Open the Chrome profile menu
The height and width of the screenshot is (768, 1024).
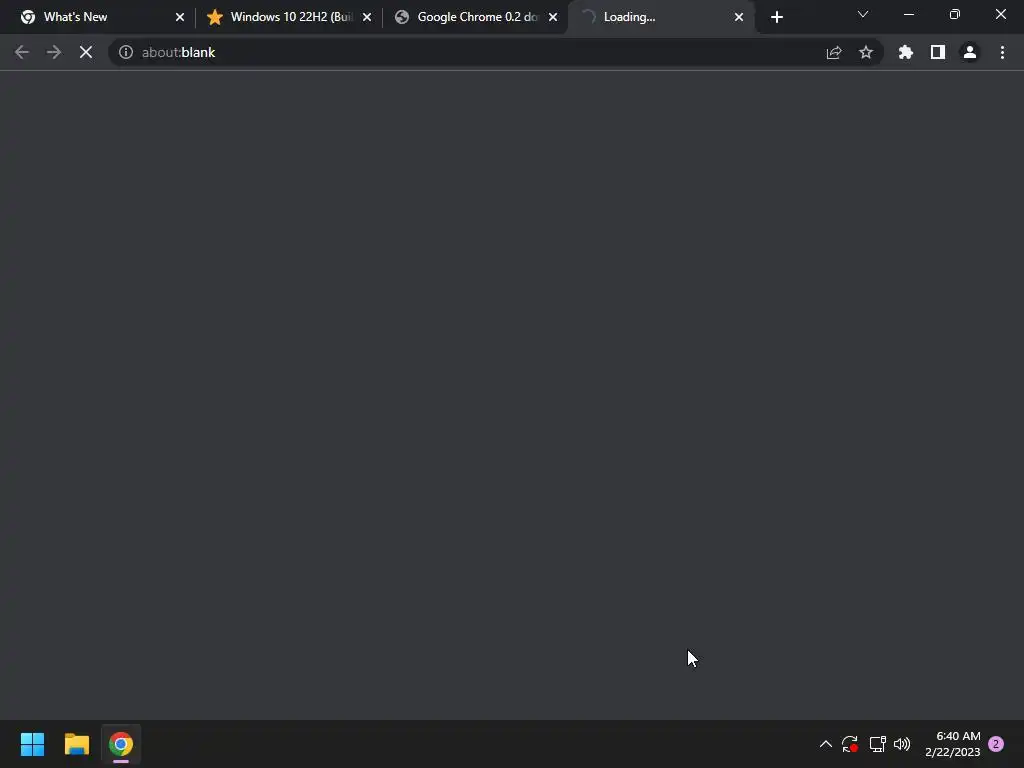[x=970, y=52]
